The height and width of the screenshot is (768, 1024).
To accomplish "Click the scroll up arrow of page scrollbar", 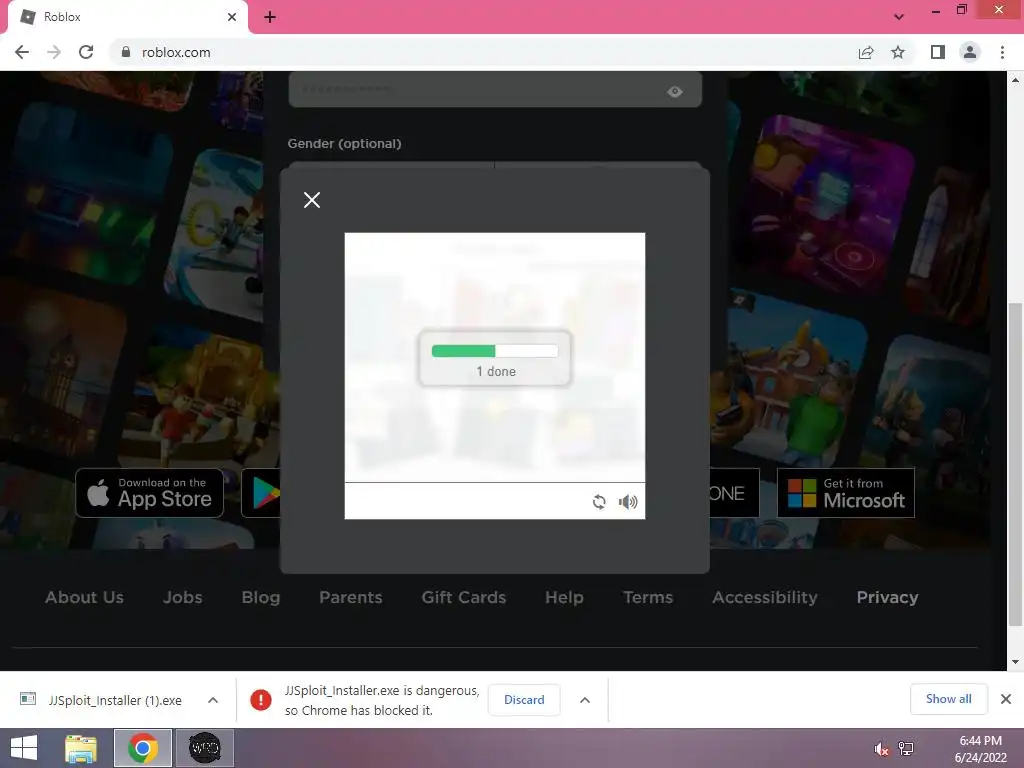I will [x=1015, y=79].
